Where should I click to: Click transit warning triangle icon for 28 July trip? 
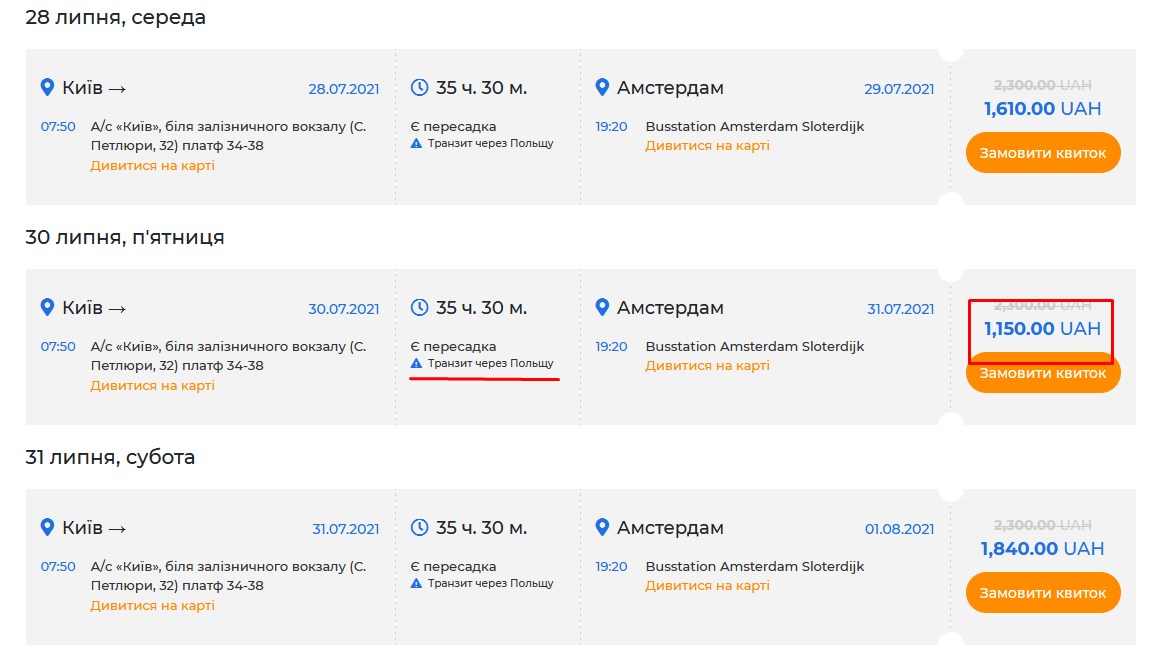pos(417,144)
